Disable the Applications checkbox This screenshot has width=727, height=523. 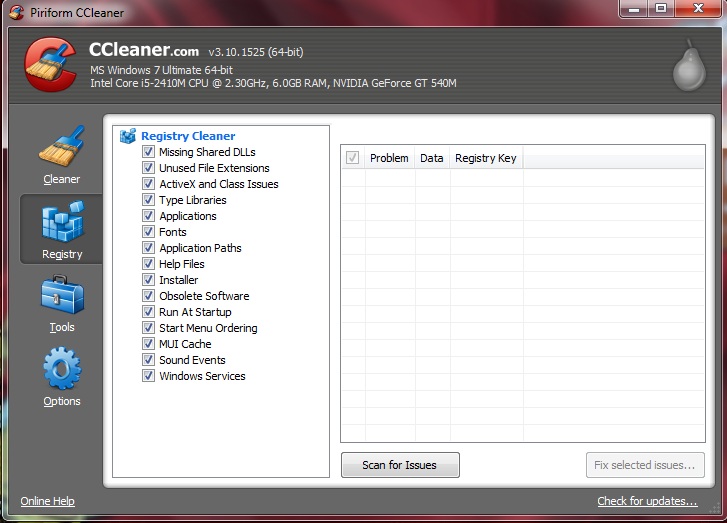(x=148, y=216)
